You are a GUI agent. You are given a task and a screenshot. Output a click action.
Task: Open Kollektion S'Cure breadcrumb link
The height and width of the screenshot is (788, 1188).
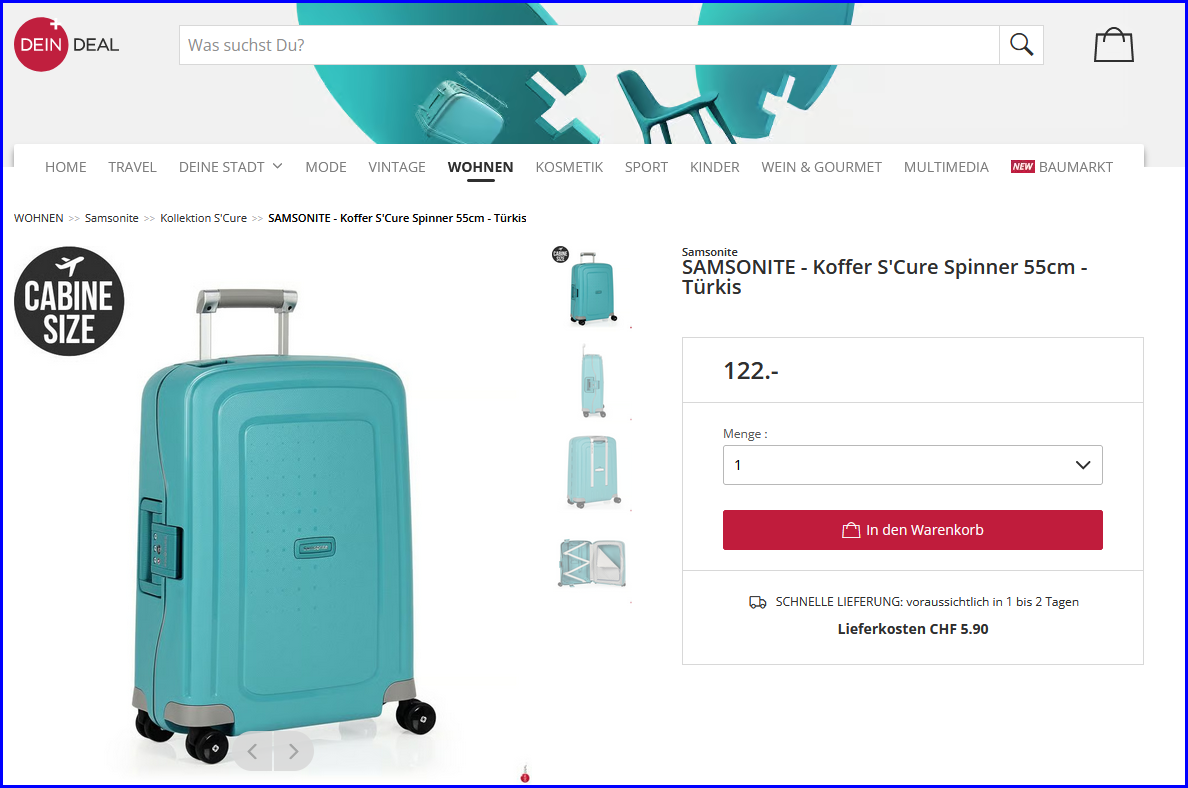pyautogui.click(x=203, y=218)
